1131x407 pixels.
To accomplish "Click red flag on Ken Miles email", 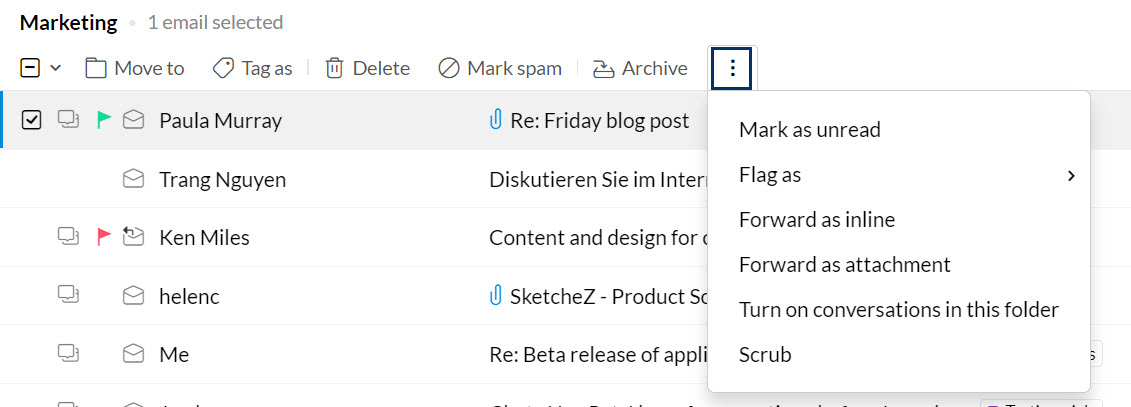I will click(103, 237).
